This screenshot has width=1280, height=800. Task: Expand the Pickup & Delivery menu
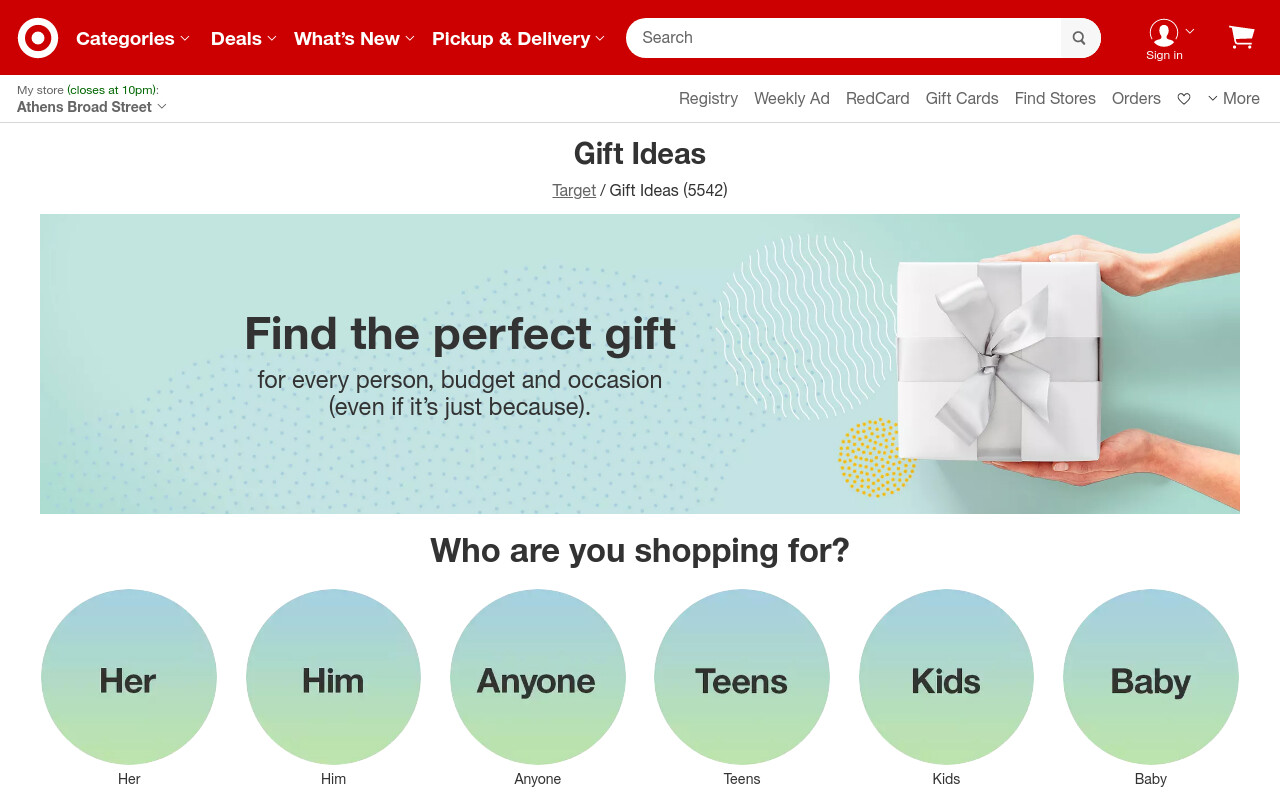tap(518, 38)
